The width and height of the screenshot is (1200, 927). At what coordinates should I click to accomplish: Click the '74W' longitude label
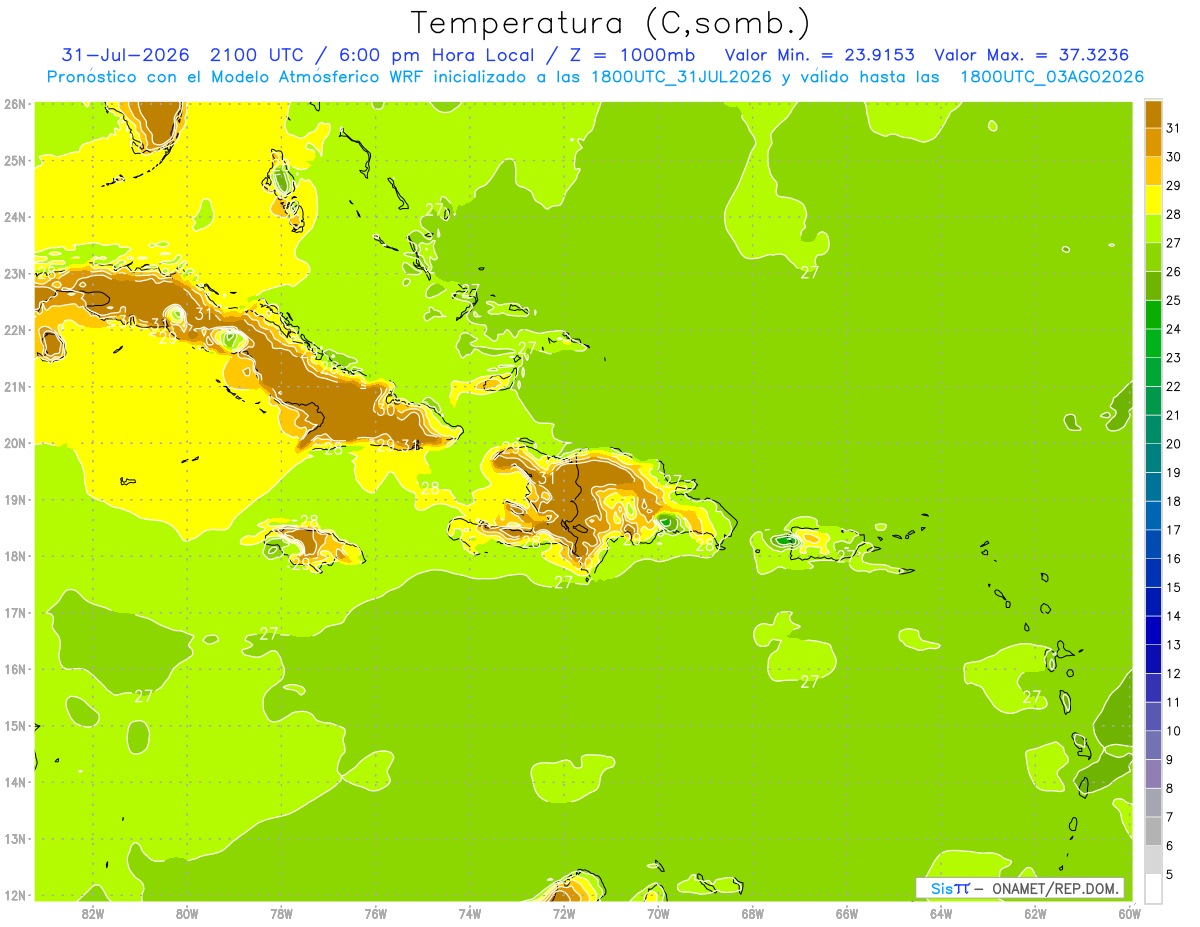[x=469, y=913]
